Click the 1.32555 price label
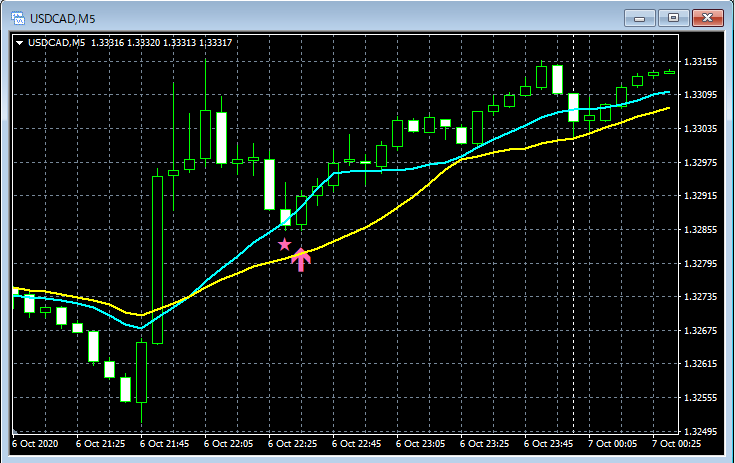The width and height of the screenshot is (735, 463). coord(700,397)
